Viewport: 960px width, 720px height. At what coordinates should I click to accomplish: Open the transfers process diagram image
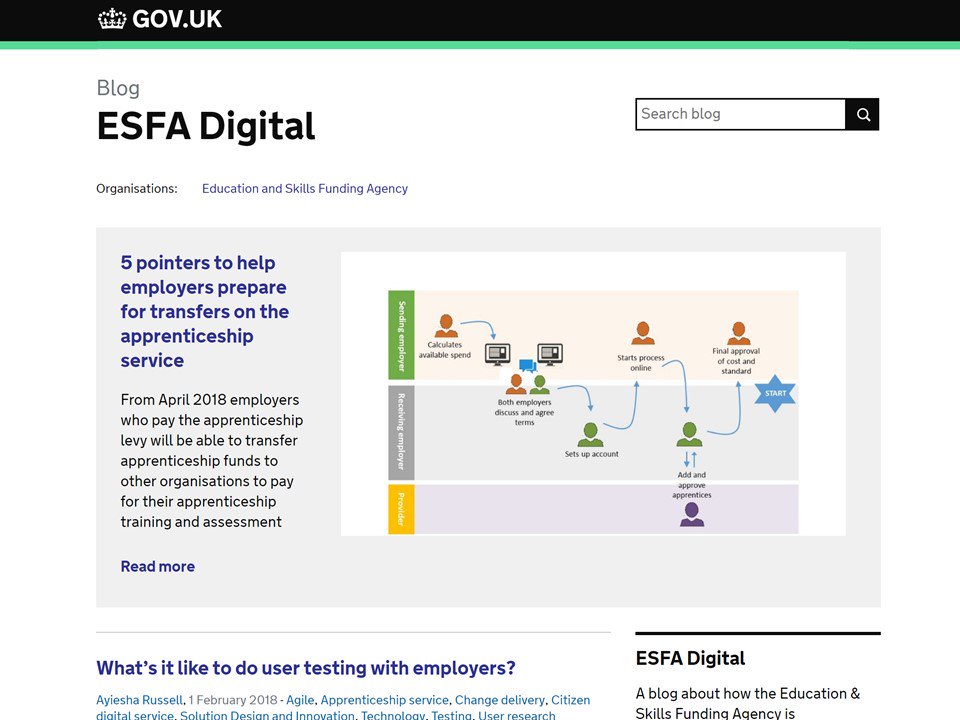593,394
